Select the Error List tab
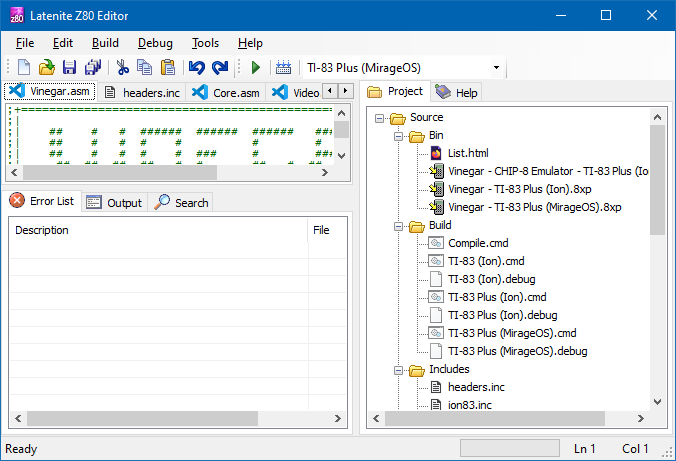Viewport: 676px width, 461px height. (x=42, y=201)
